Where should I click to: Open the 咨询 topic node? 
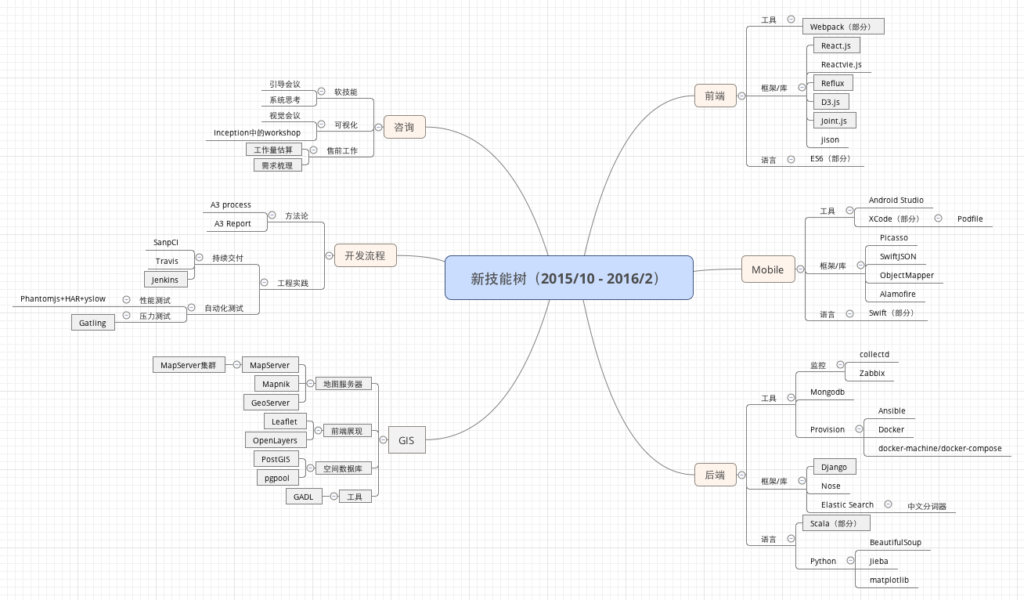[404, 127]
